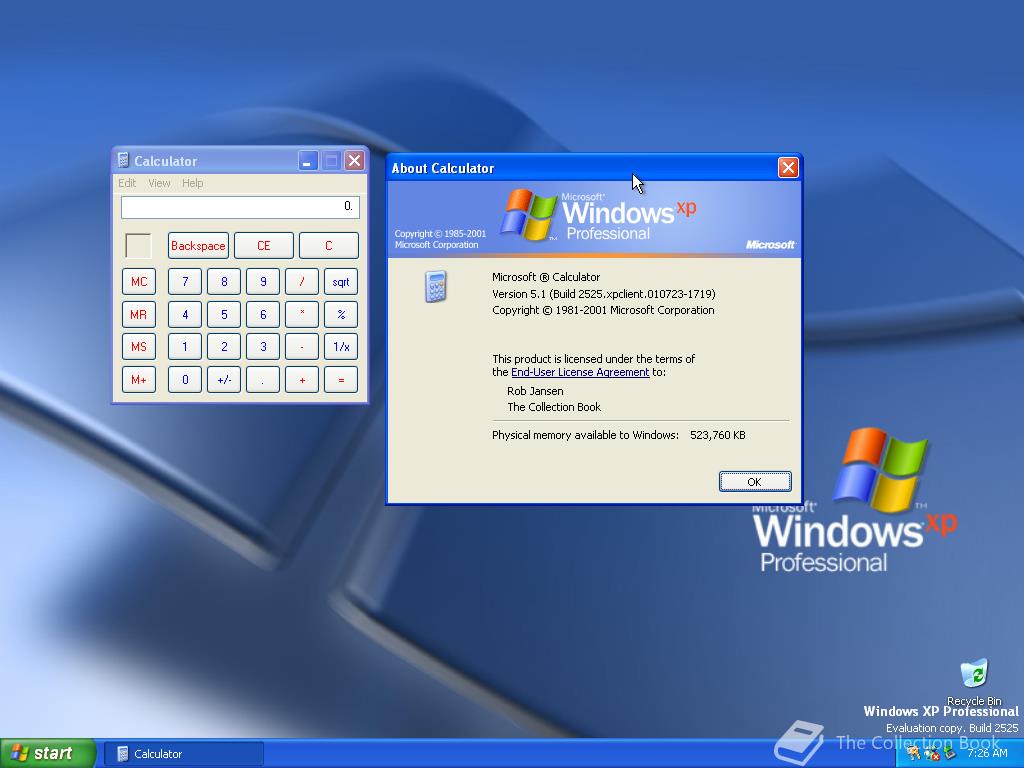The width and height of the screenshot is (1024, 768).
Task: Open the View menu in Calculator
Action: pos(159,183)
